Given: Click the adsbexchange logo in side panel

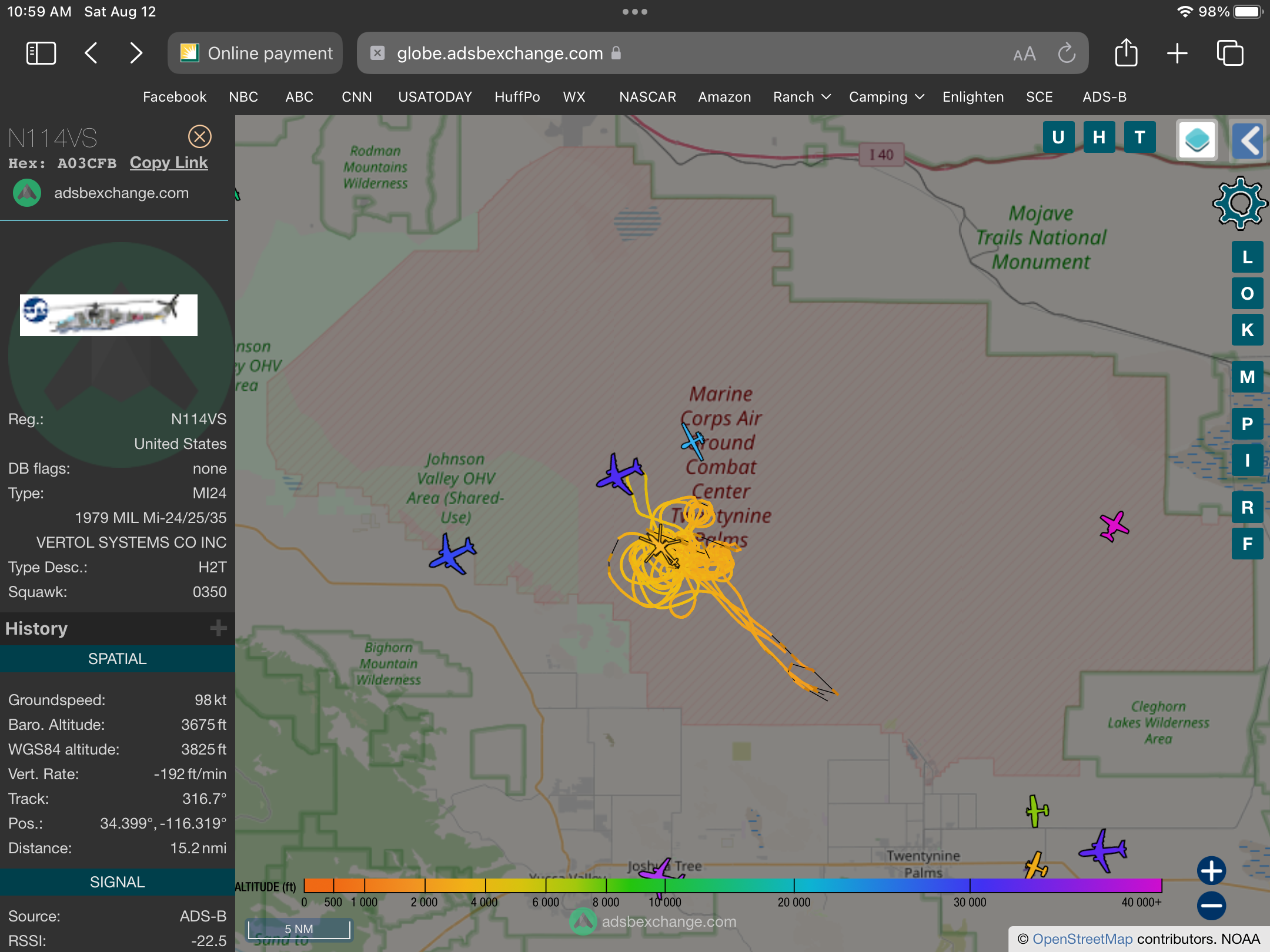Looking at the screenshot, I should [x=27, y=193].
